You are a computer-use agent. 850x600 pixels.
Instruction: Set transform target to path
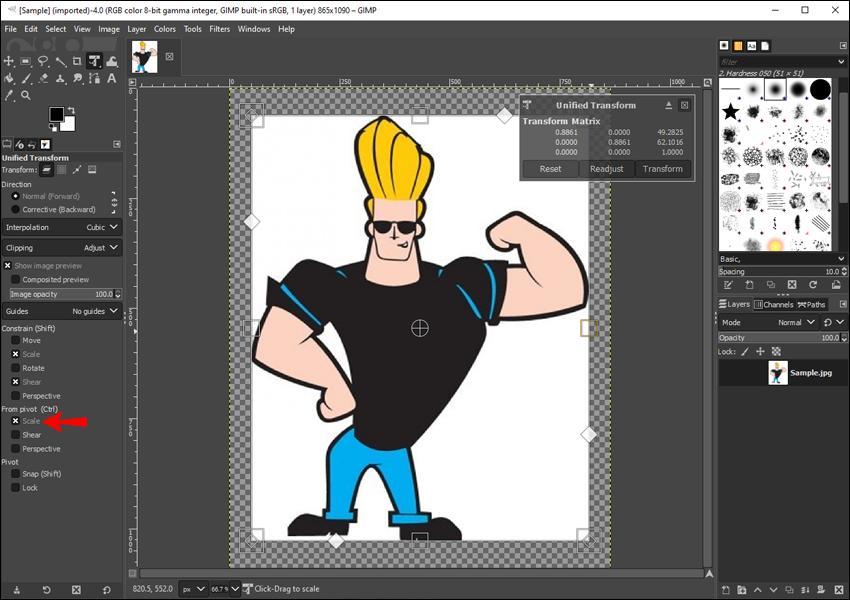coord(77,170)
